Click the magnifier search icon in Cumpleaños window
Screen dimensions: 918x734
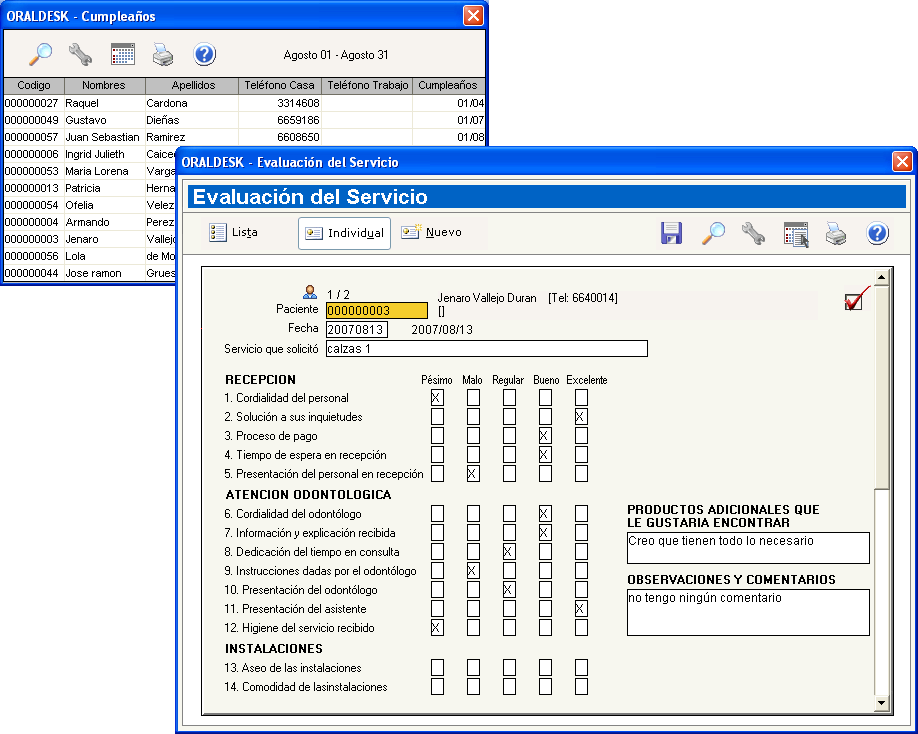click(40, 54)
